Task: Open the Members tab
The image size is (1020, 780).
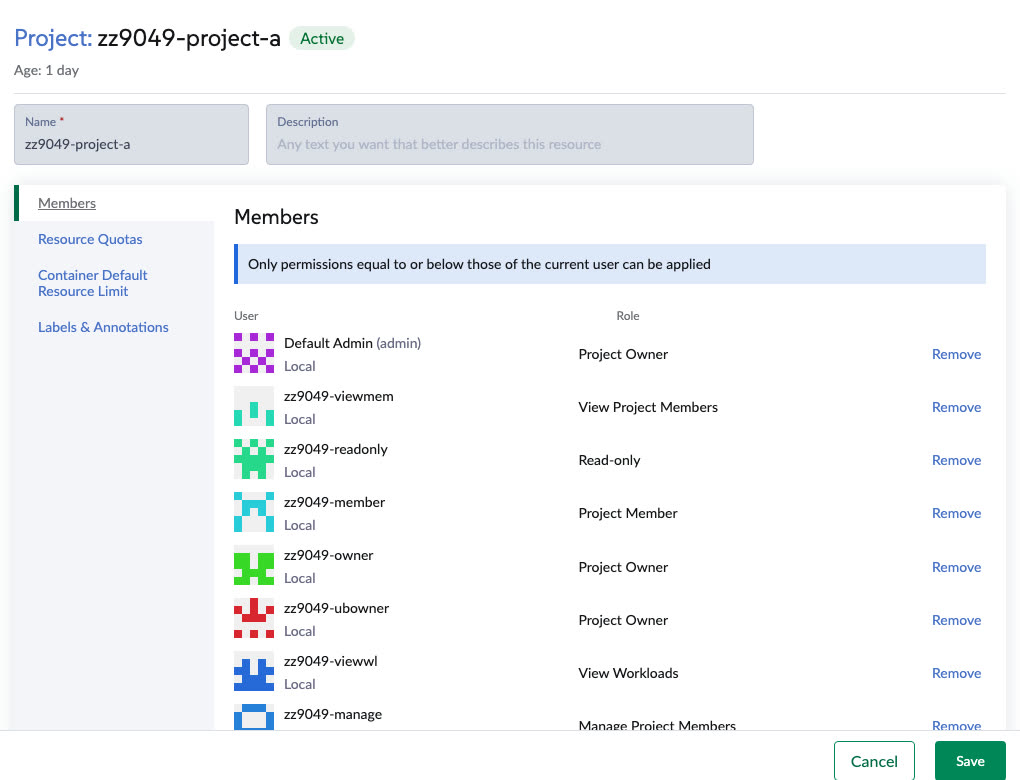Action: click(67, 203)
